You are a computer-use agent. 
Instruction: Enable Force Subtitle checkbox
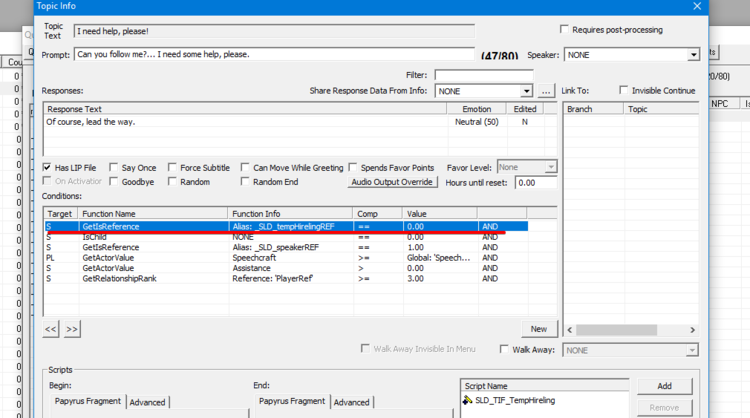coord(172,167)
